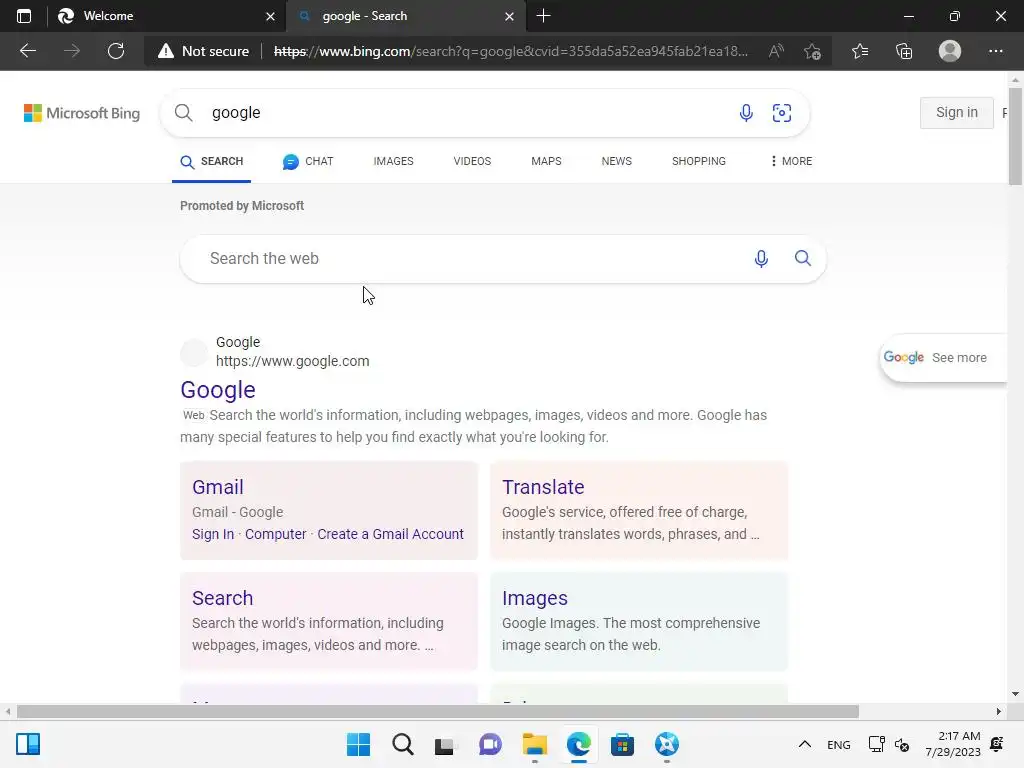Open the Windows Start menu

pos(358,744)
